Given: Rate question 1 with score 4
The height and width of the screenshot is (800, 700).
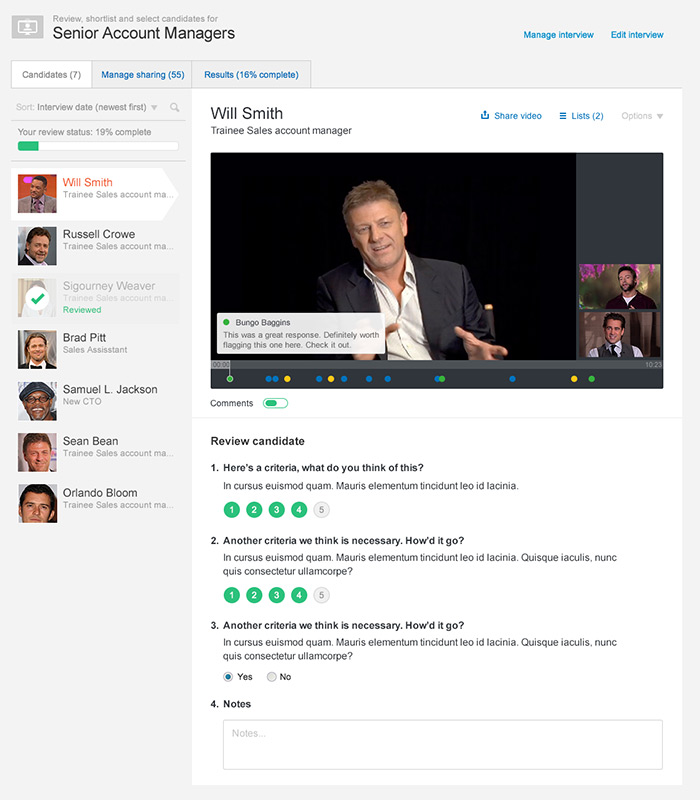Looking at the screenshot, I should click(299, 509).
